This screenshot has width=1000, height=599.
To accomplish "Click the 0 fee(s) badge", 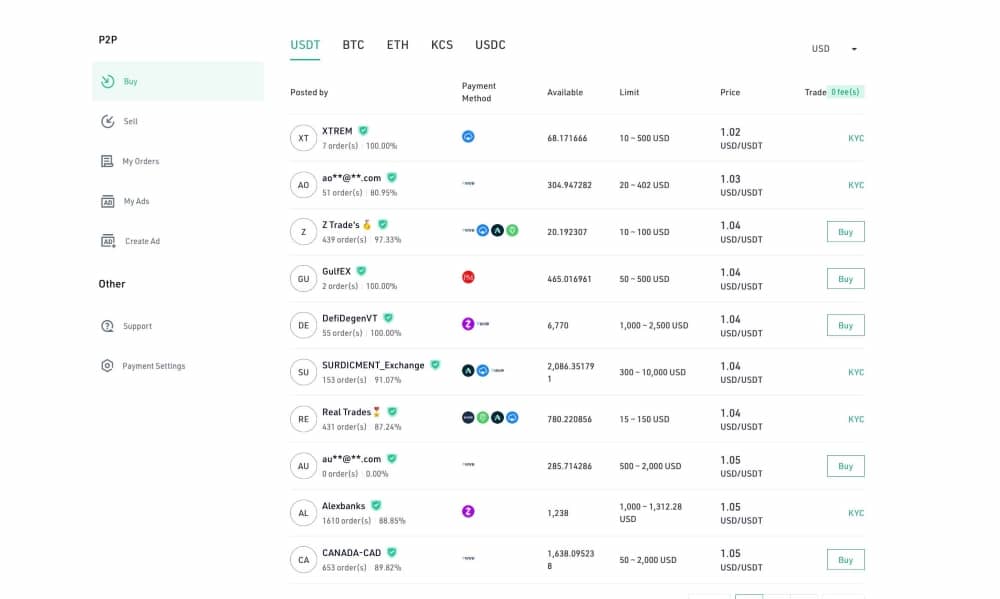I will [x=845, y=92].
